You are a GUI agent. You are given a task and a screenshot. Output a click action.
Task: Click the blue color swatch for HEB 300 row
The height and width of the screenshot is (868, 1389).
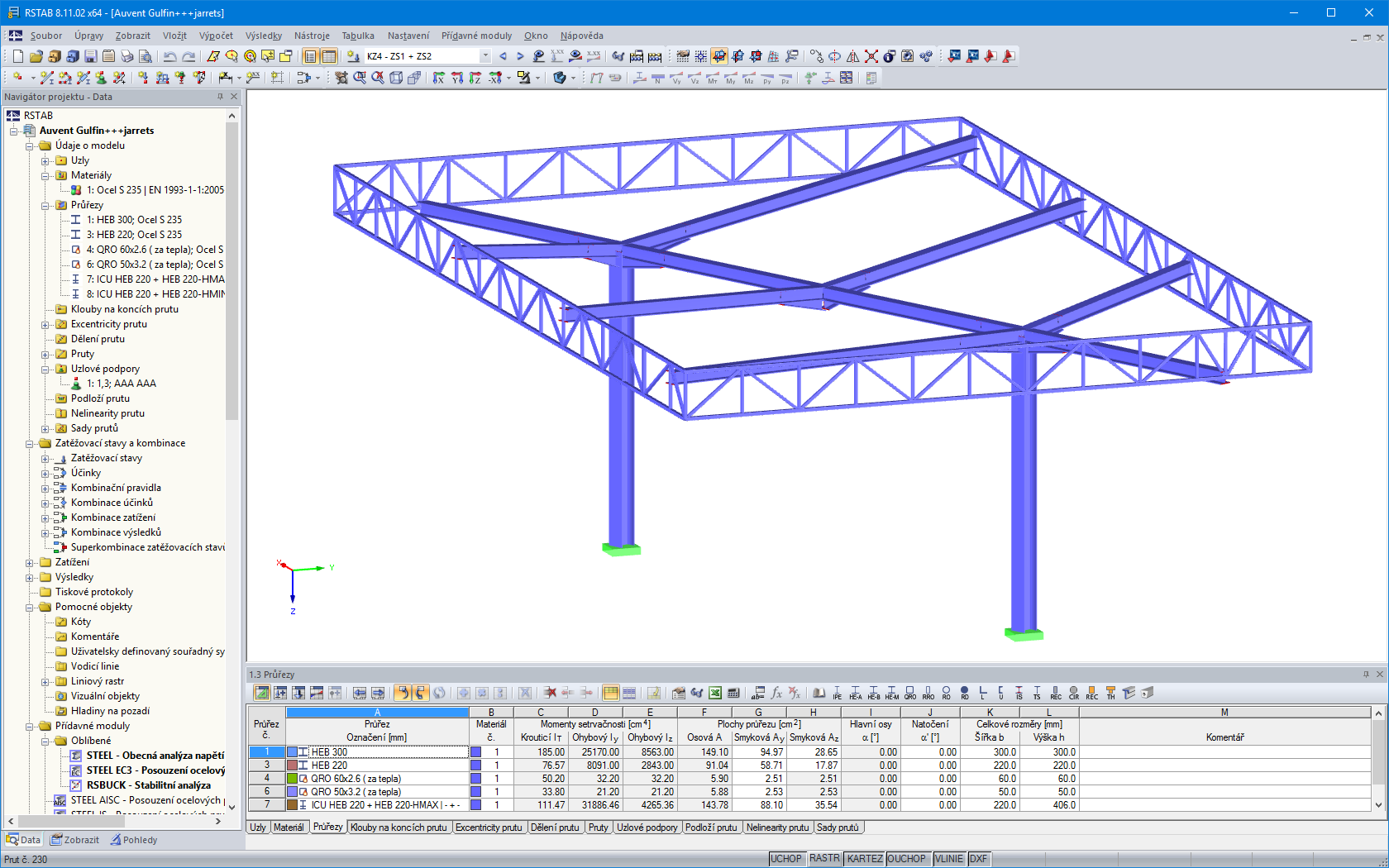click(x=292, y=752)
